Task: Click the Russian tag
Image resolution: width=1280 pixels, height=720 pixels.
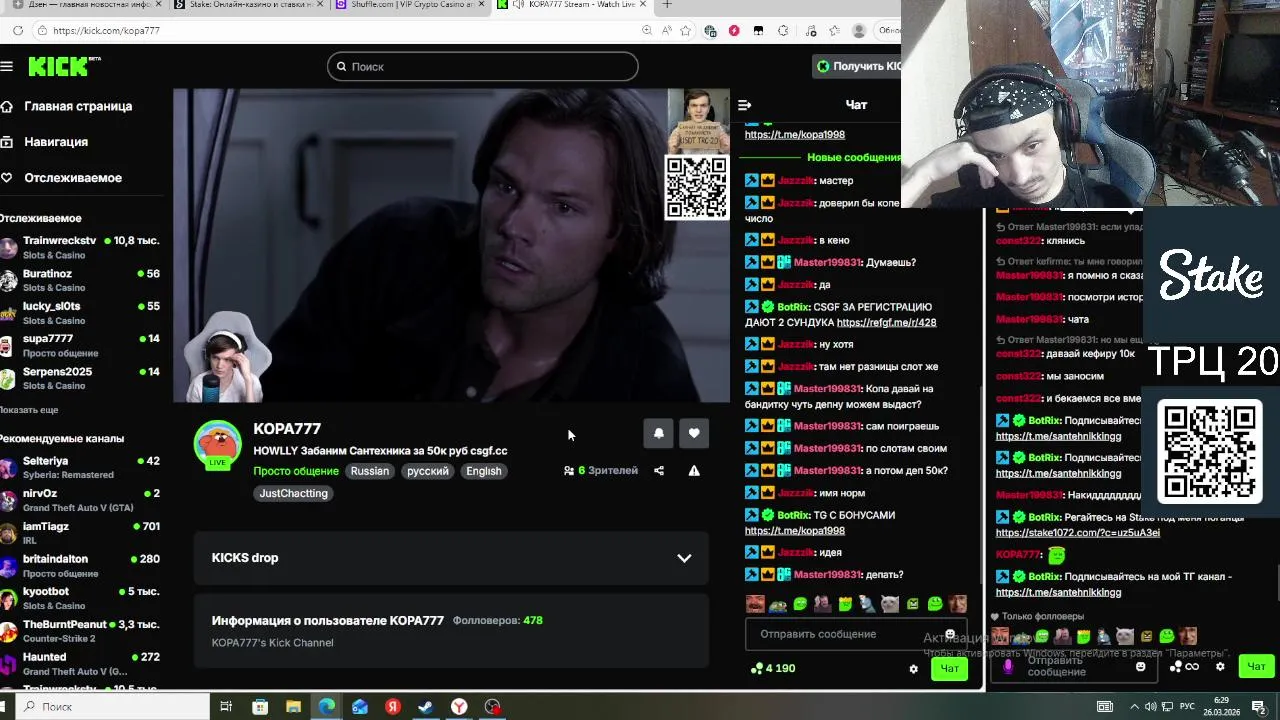Action: (370, 471)
